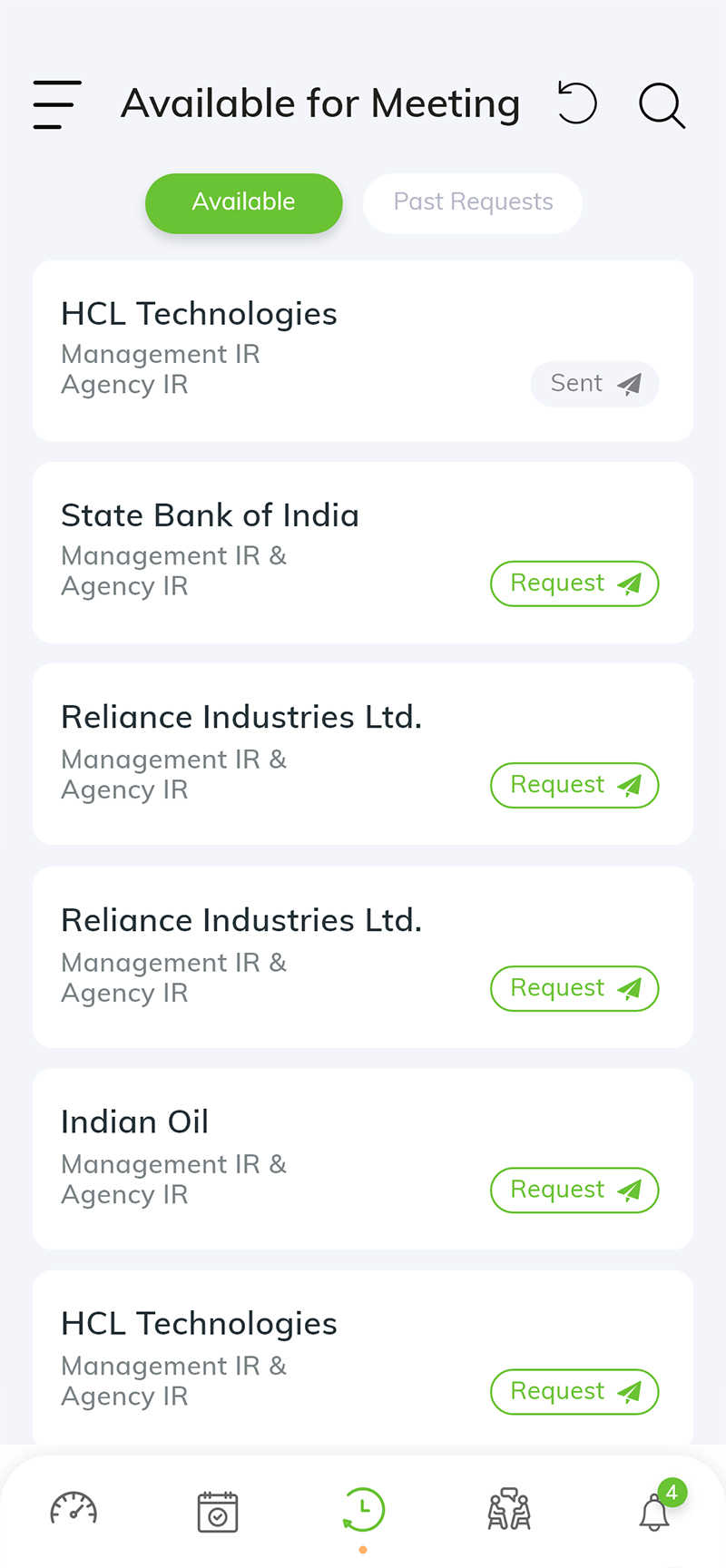The height and width of the screenshot is (1568, 726).
Task: Request meeting with second Reliance Industries Ltd.
Action: click(574, 988)
